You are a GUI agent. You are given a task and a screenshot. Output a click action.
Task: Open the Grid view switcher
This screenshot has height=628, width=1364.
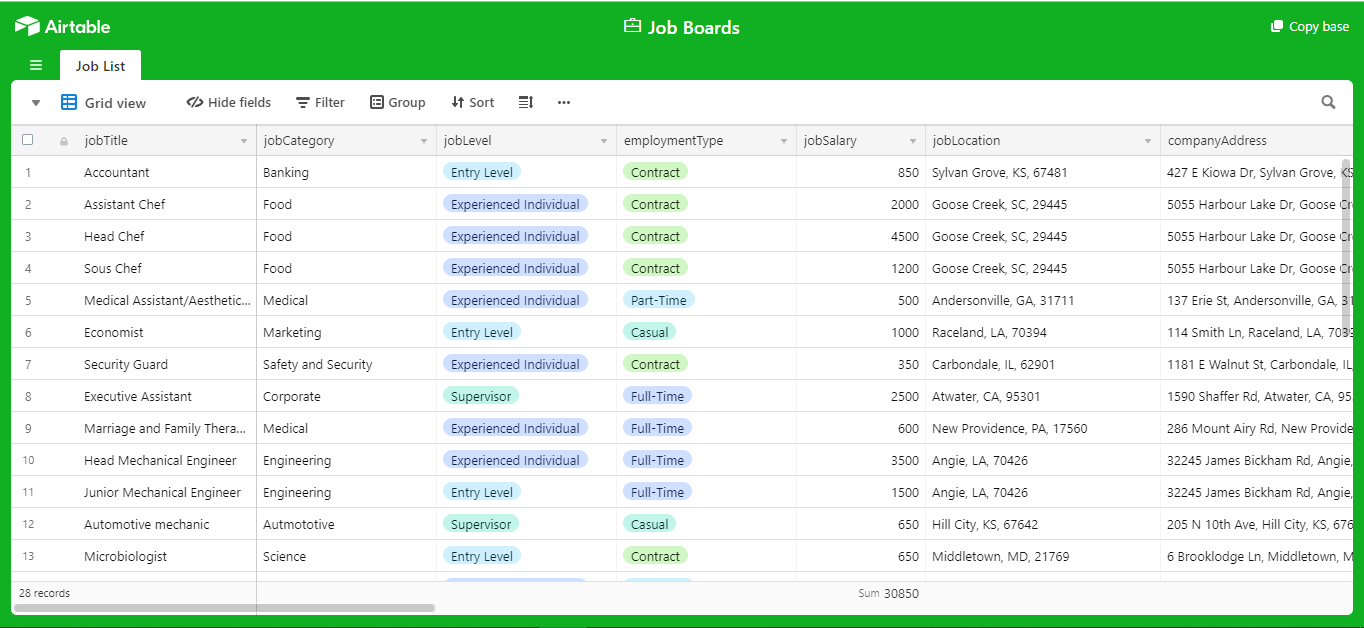tap(104, 103)
